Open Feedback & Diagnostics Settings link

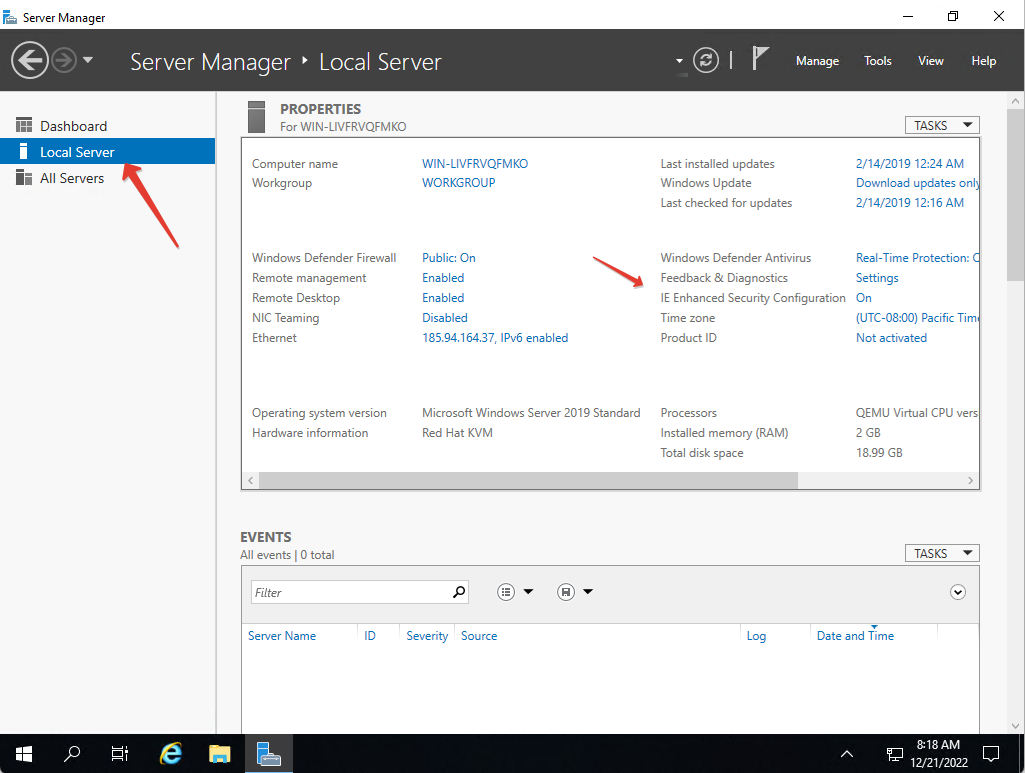(876, 277)
